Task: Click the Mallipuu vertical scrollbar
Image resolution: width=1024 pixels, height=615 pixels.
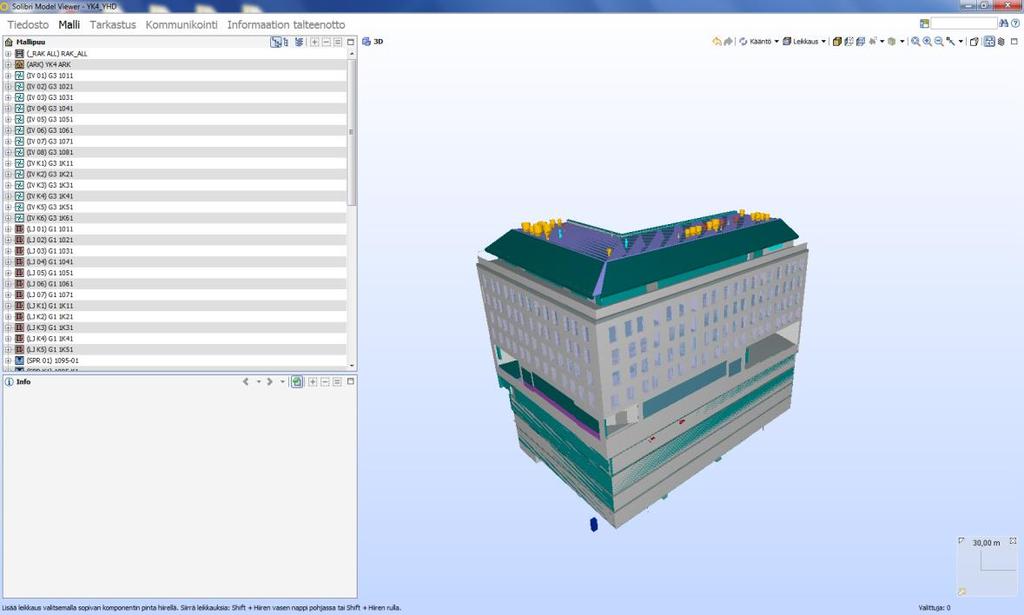Action: click(352, 133)
